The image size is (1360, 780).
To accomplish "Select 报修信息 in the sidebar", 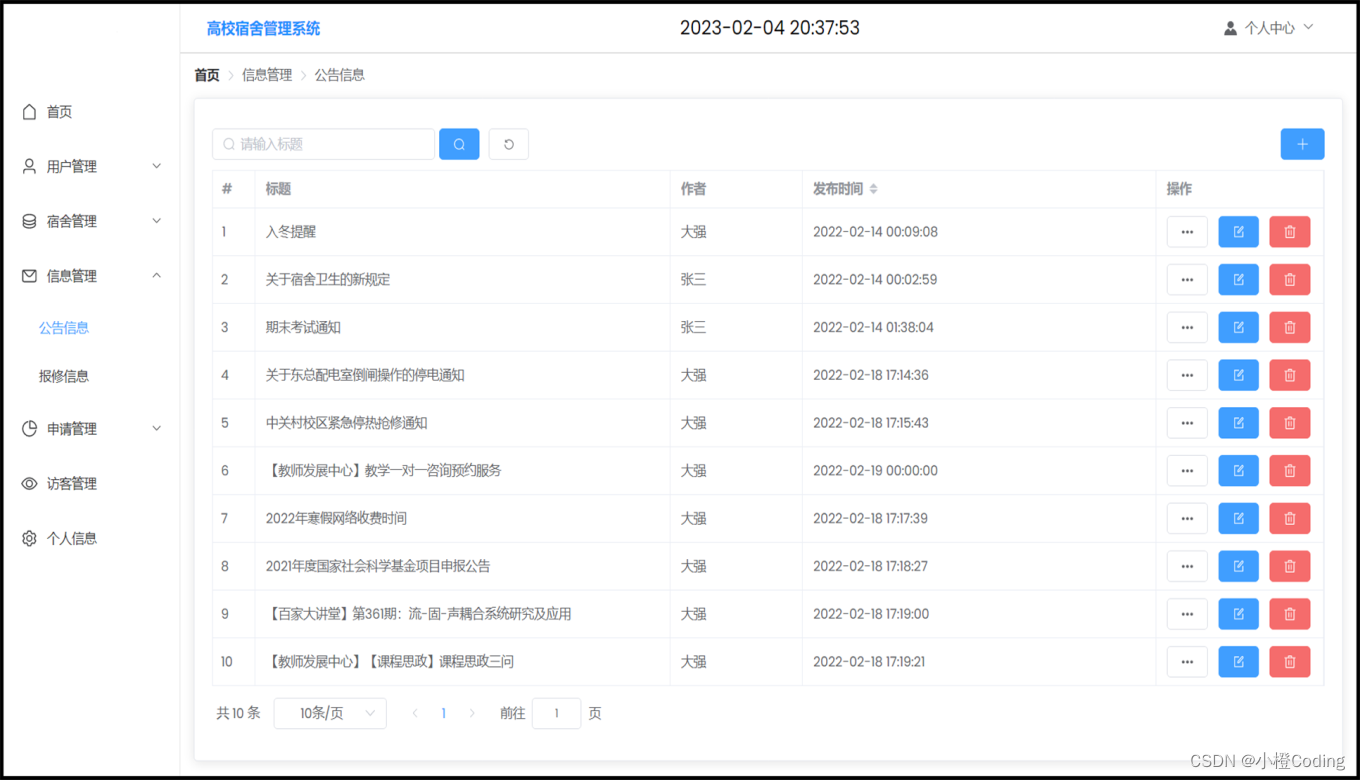I will coord(64,376).
